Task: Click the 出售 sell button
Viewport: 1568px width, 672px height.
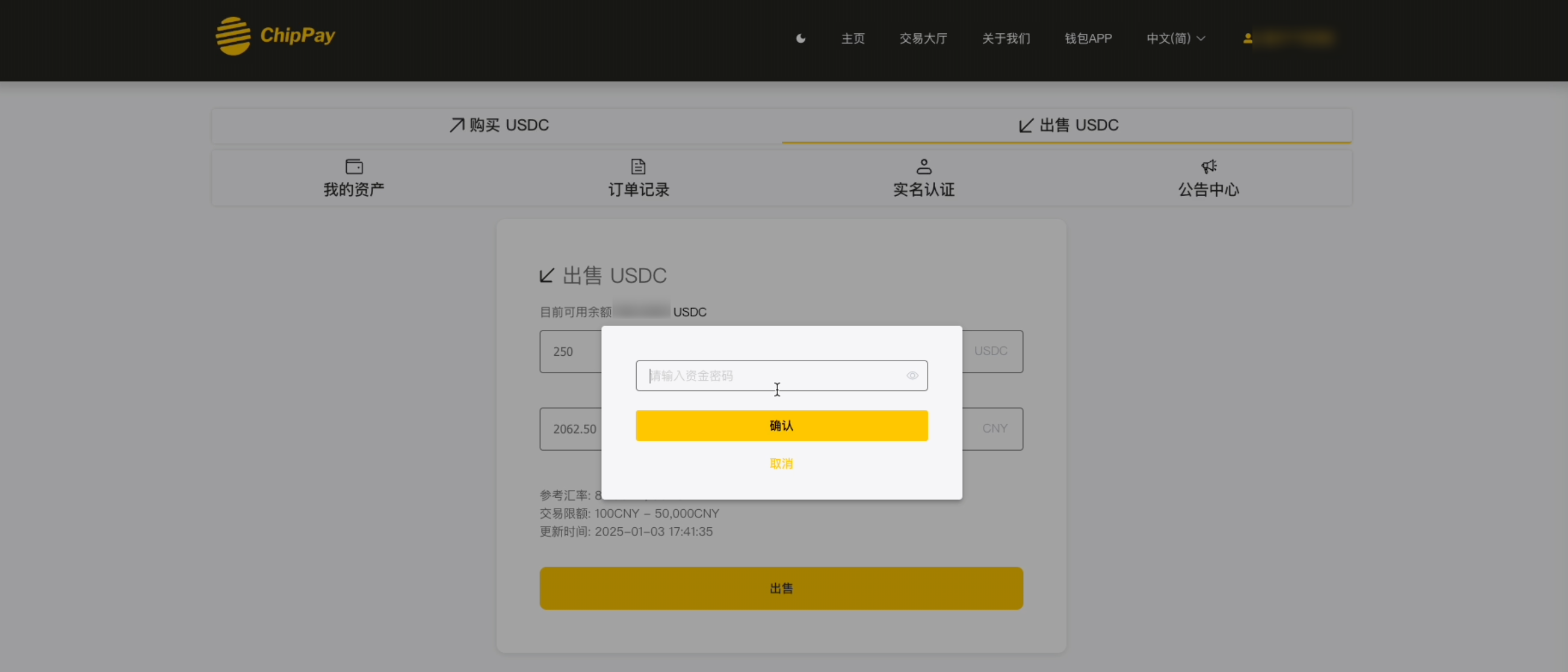Action: click(781, 588)
